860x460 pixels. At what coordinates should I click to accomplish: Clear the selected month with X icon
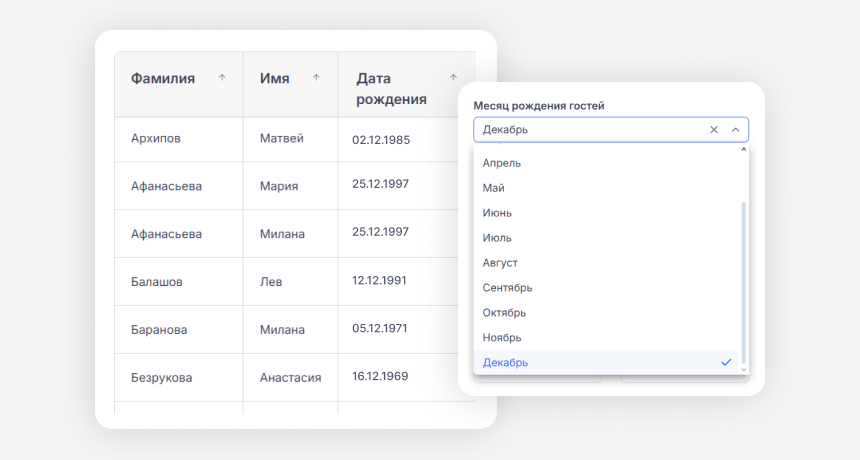click(x=714, y=129)
